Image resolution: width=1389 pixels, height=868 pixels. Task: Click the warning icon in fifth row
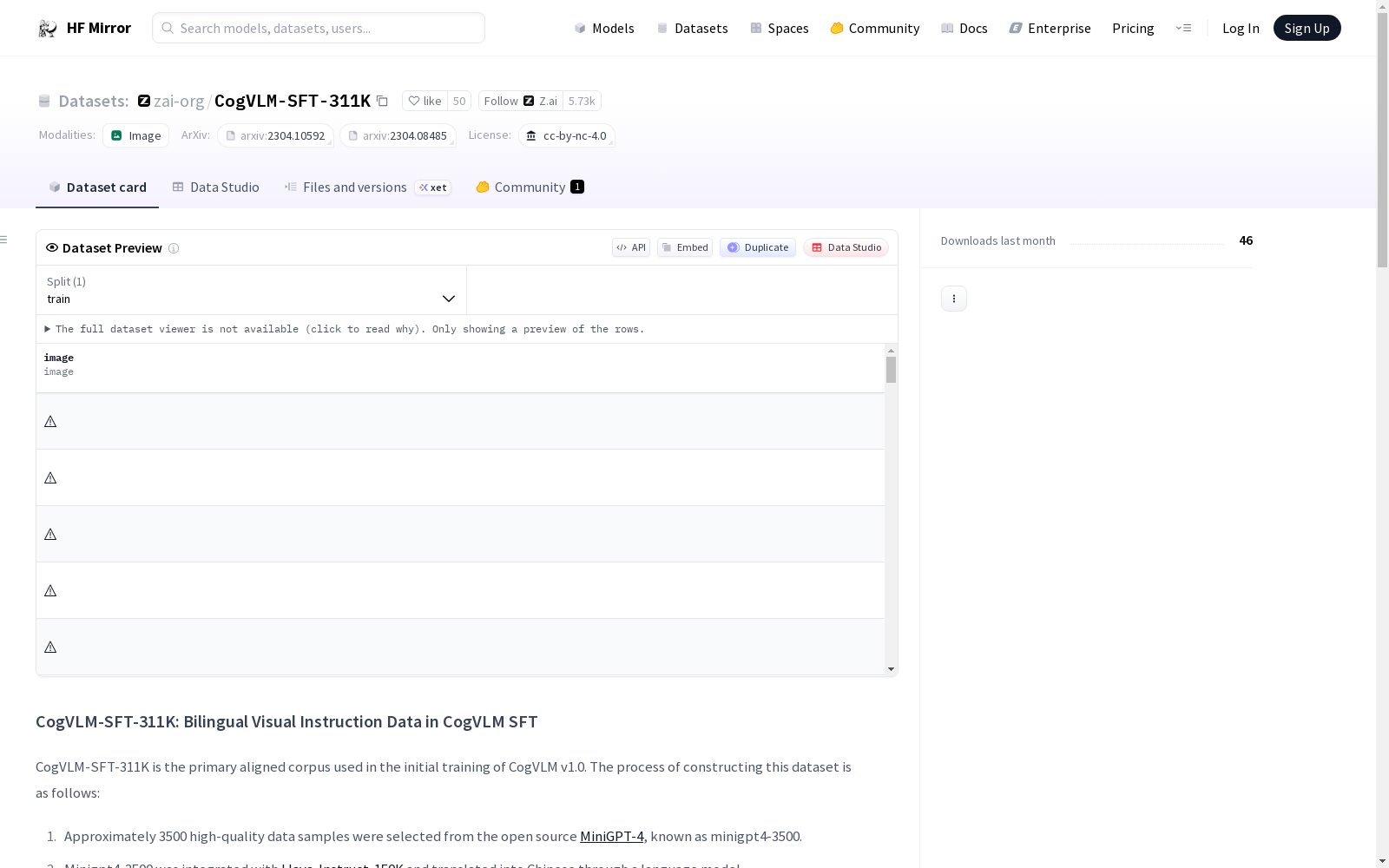tap(50, 648)
